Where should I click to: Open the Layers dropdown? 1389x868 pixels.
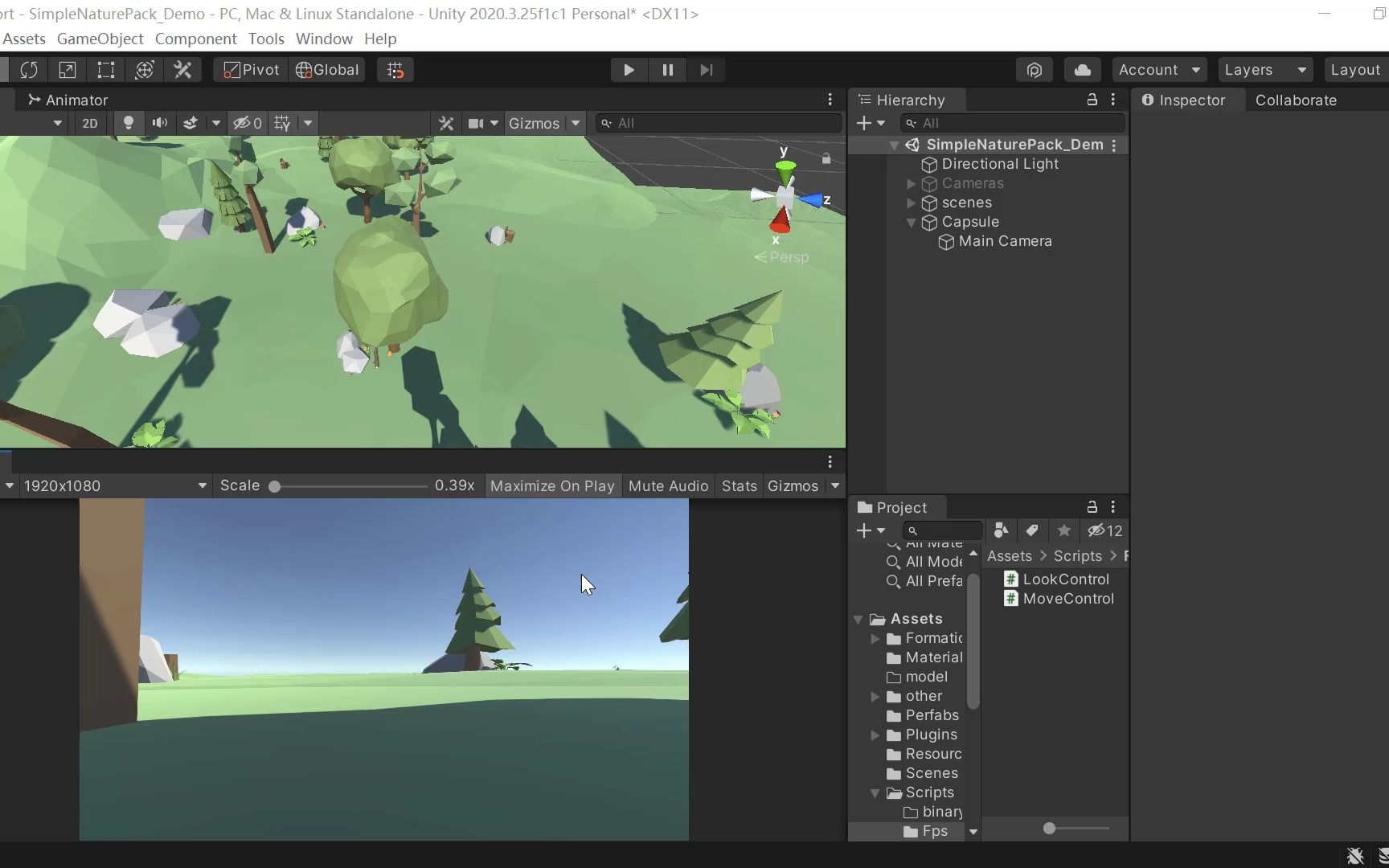click(1264, 70)
